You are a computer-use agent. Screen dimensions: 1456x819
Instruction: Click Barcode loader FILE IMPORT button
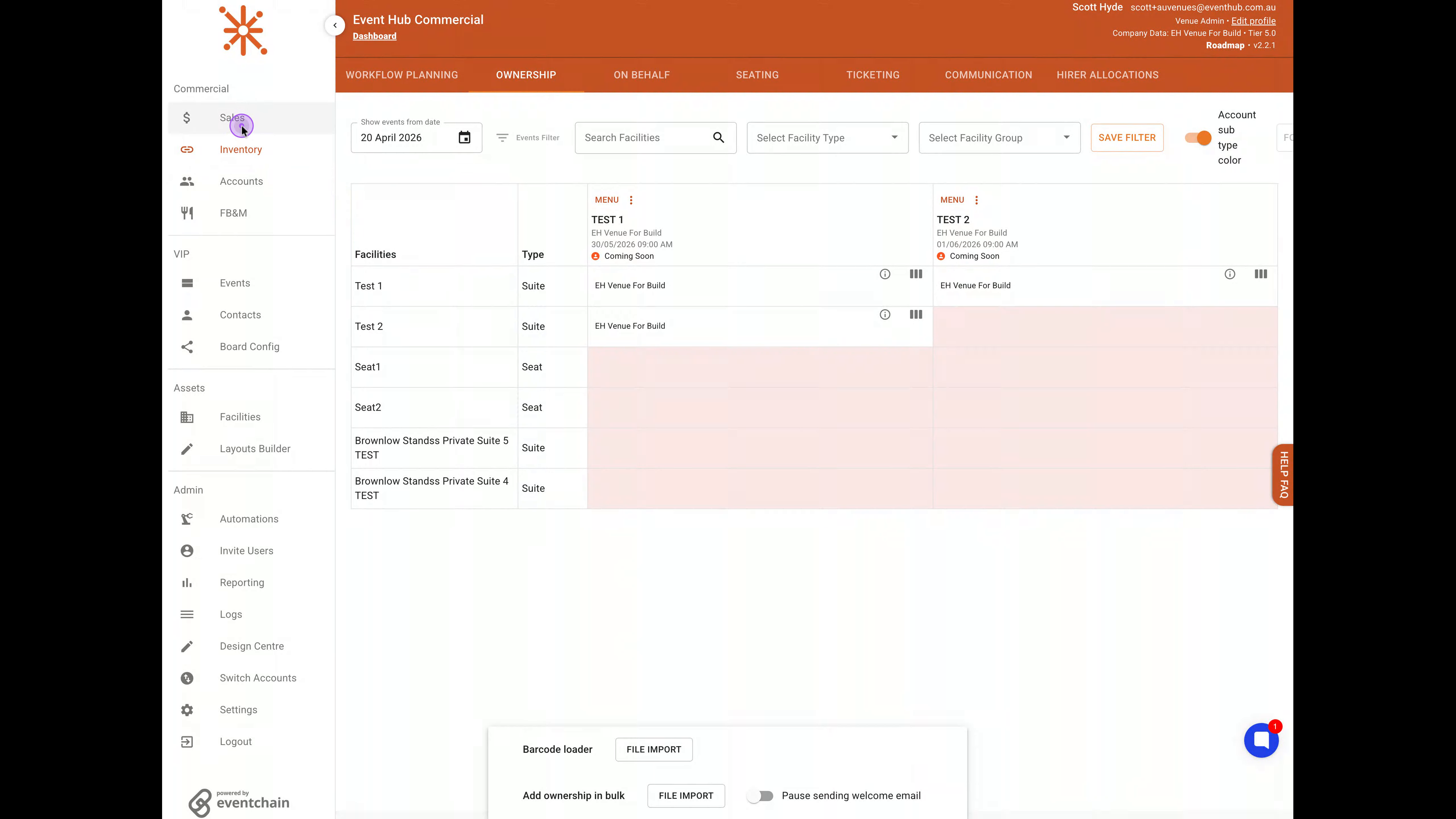[653, 750]
